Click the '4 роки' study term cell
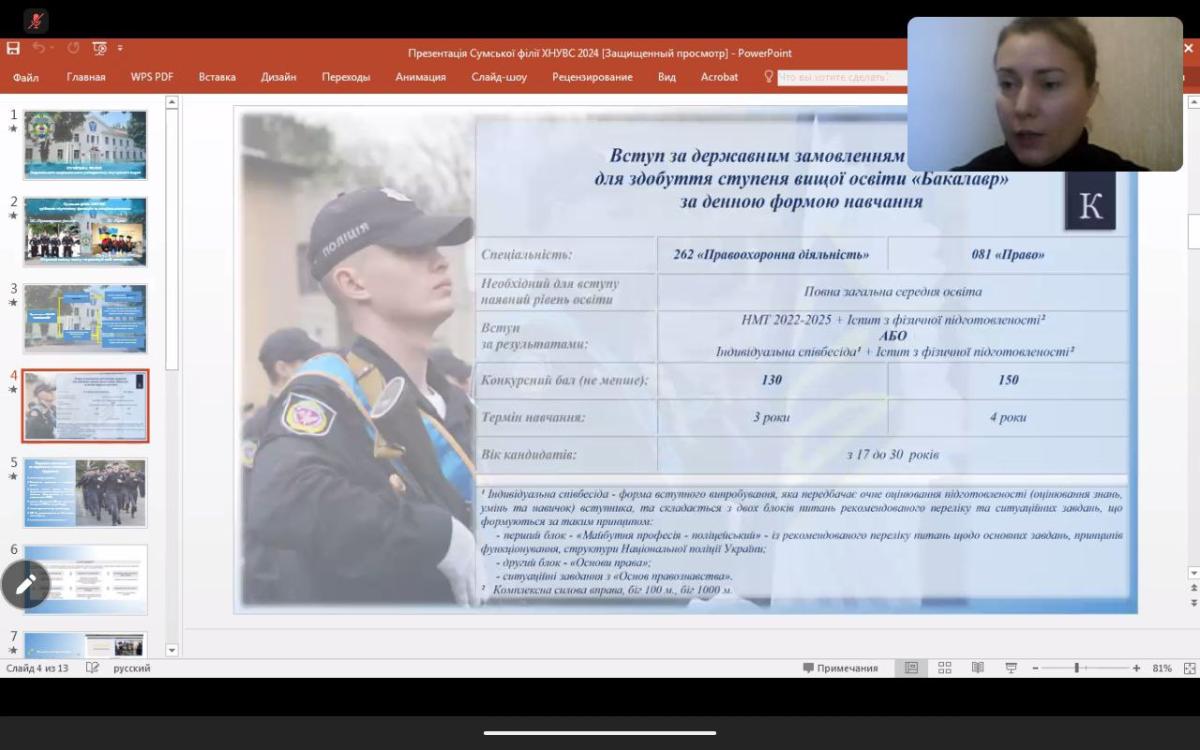The image size is (1200, 750). pyautogui.click(x=1008, y=417)
